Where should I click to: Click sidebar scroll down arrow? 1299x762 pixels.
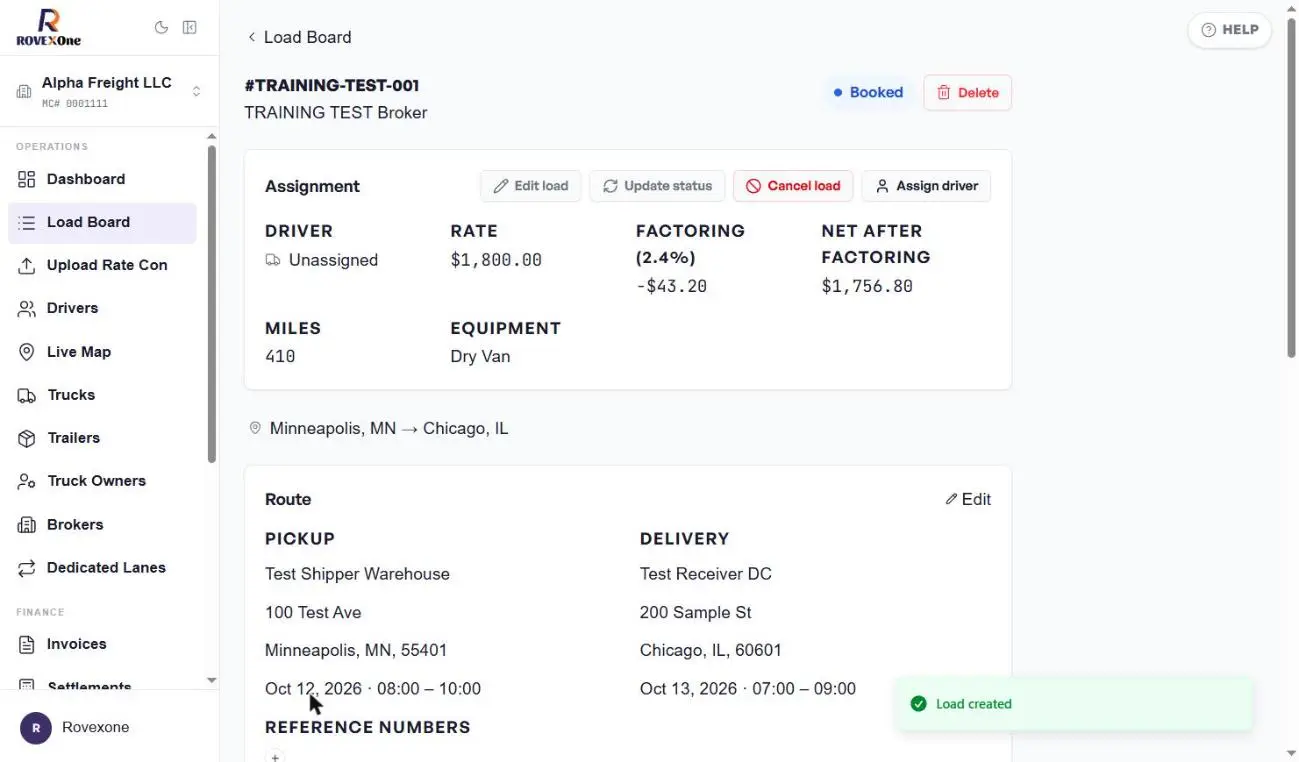211,680
